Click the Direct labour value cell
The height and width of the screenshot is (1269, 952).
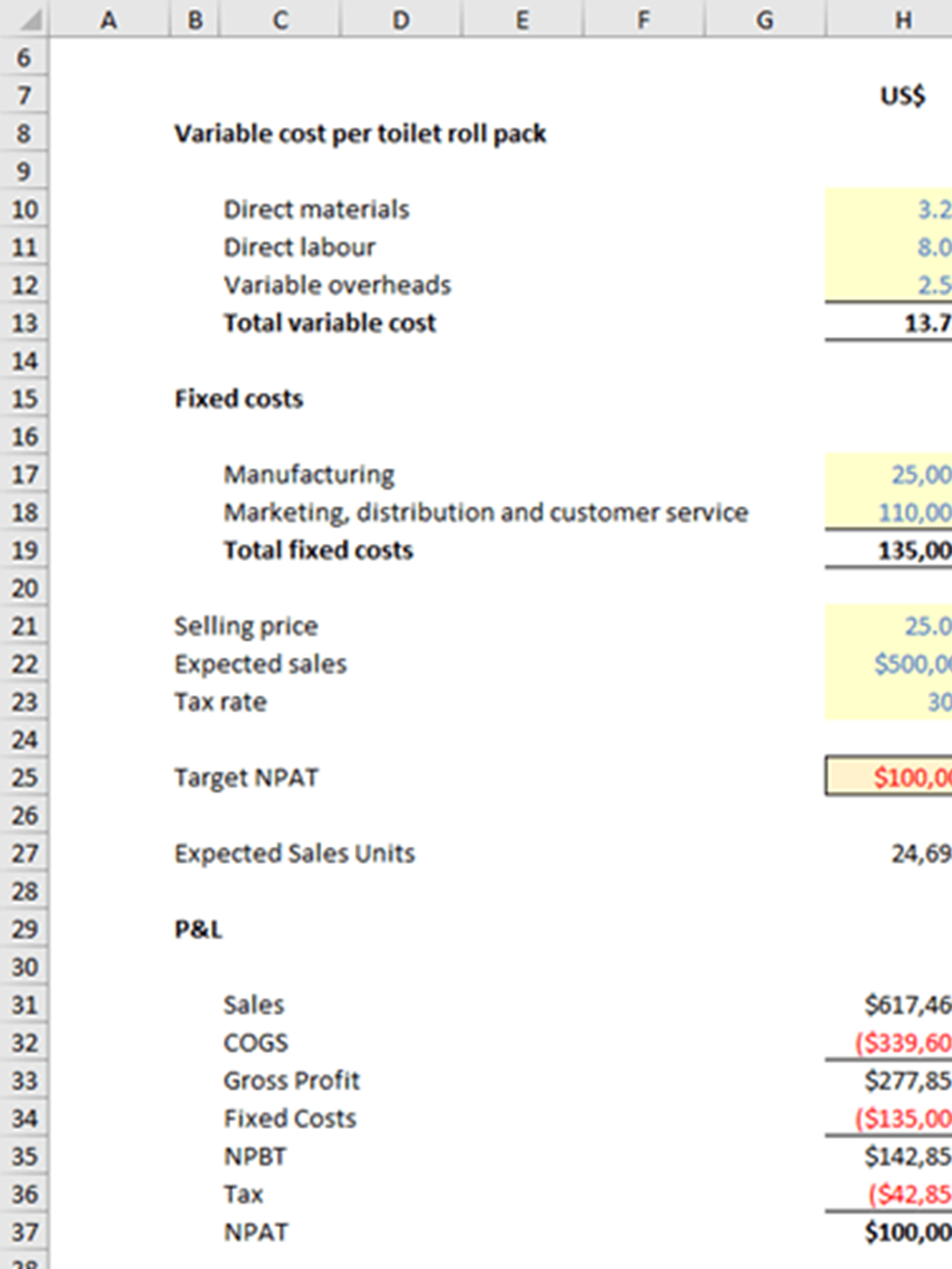(892, 247)
